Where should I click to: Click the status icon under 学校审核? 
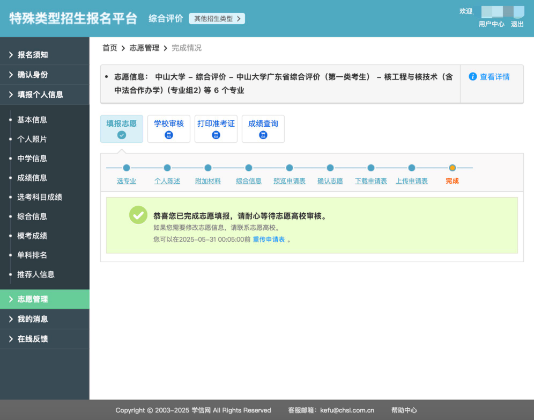coord(169,135)
